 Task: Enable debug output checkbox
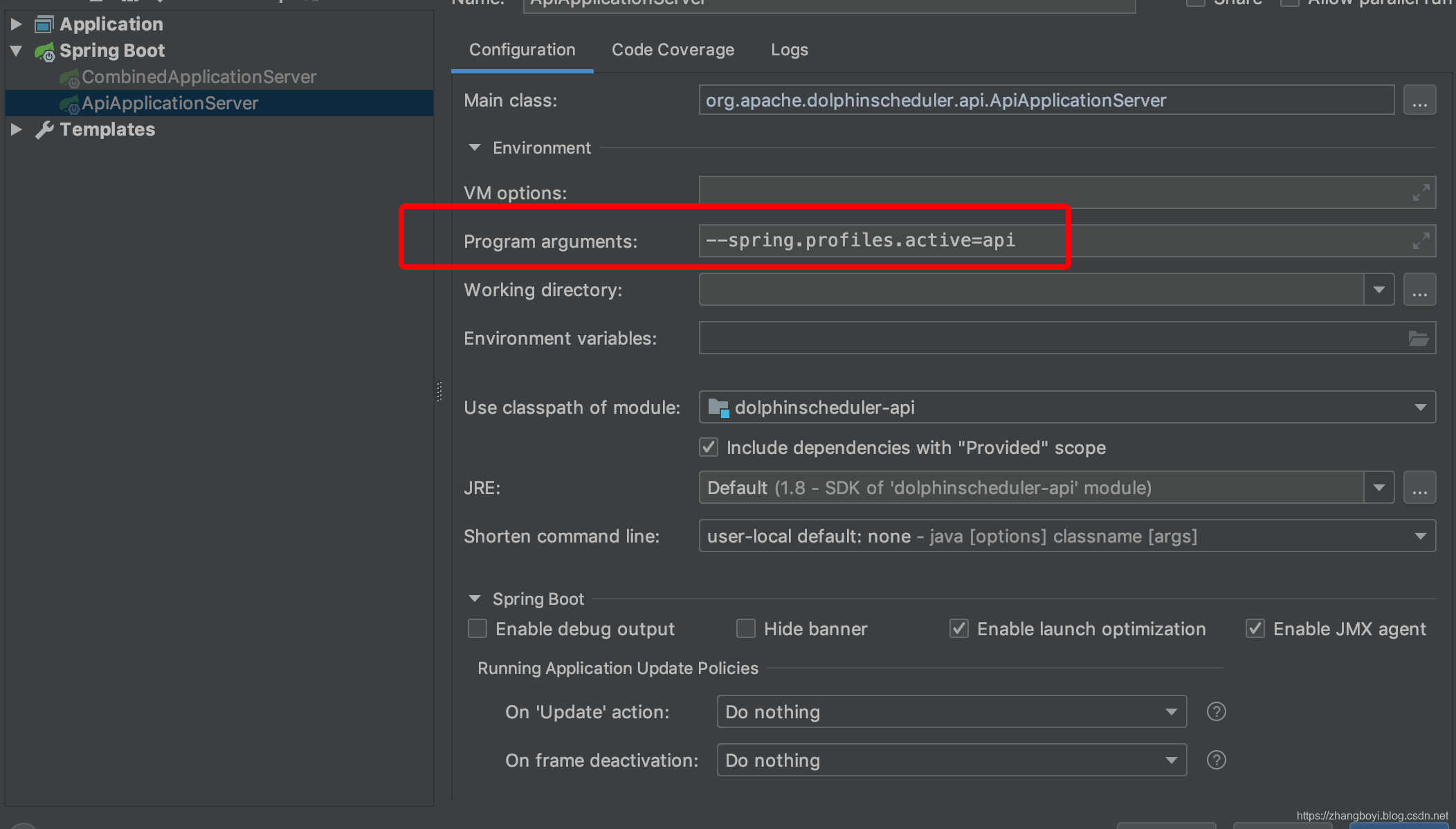[x=477, y=628]
